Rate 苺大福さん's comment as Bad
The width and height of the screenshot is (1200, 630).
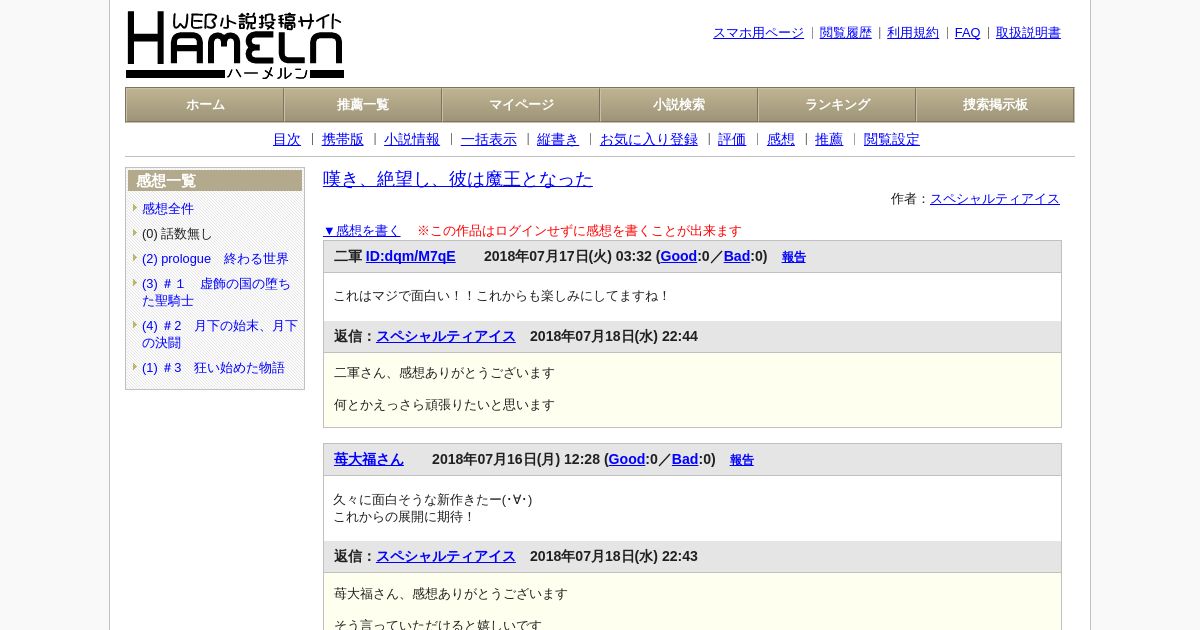685,460
